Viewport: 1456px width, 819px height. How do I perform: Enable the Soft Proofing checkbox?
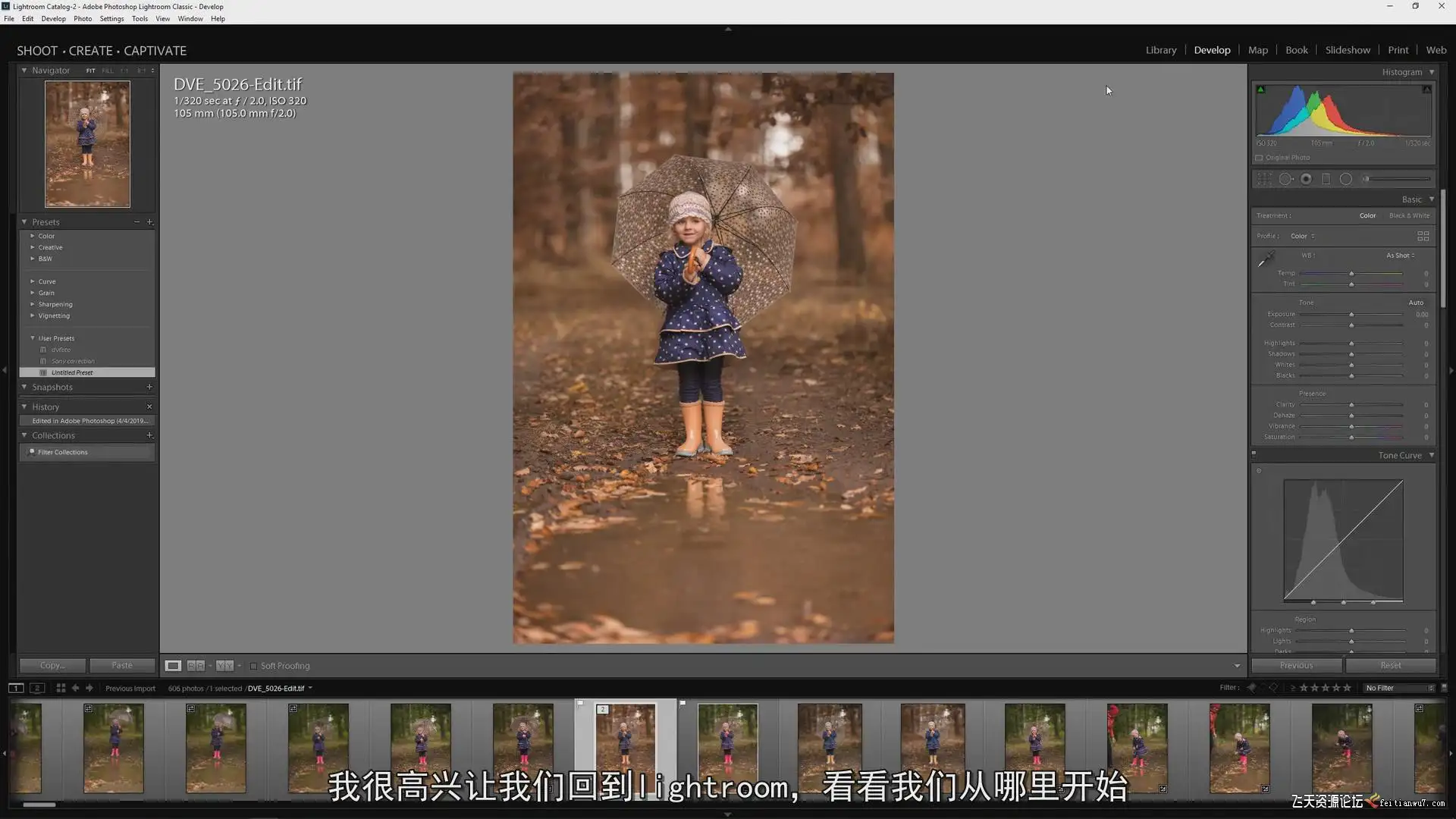click(254, 666)
